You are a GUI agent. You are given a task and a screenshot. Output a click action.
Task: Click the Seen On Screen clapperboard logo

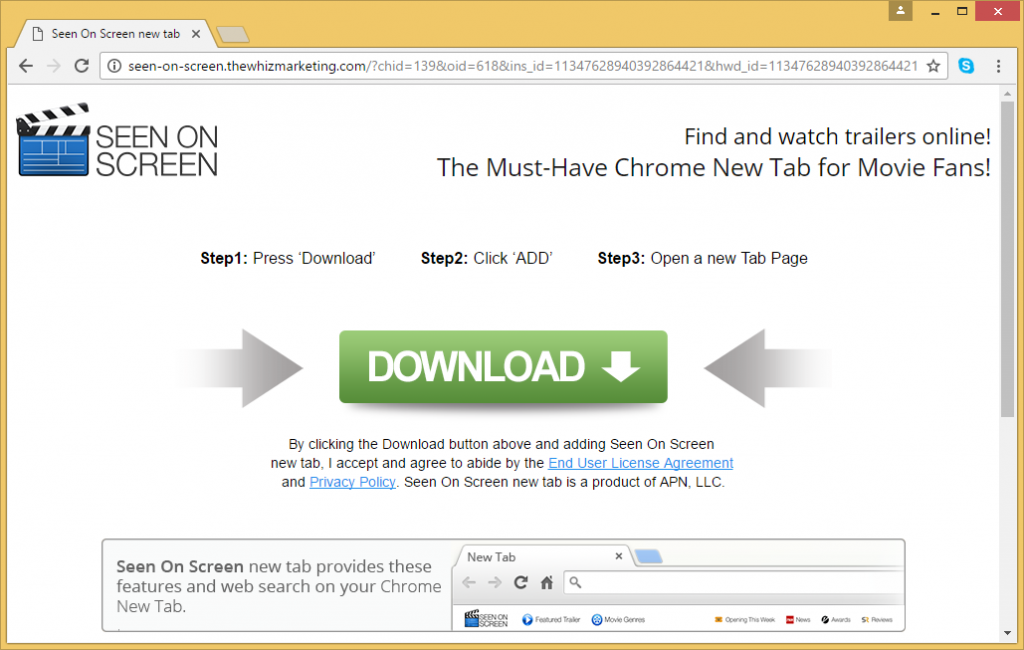(x=118, y=140)
